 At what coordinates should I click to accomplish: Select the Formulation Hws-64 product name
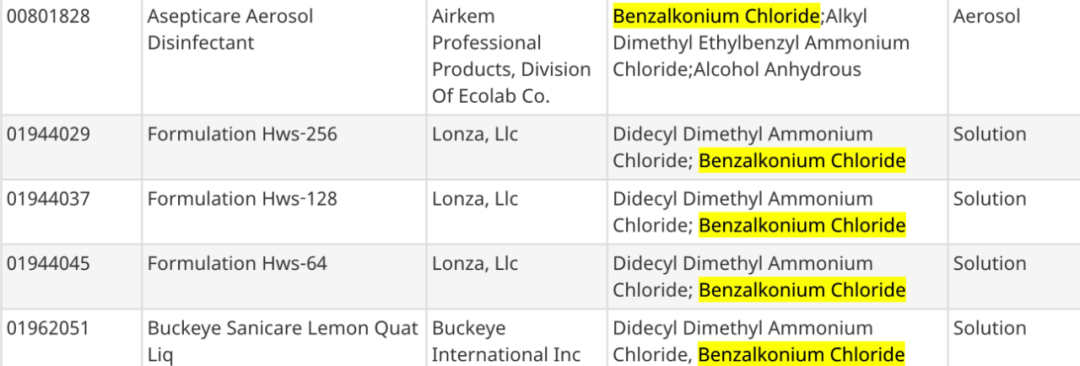click(x=237, y=264)
